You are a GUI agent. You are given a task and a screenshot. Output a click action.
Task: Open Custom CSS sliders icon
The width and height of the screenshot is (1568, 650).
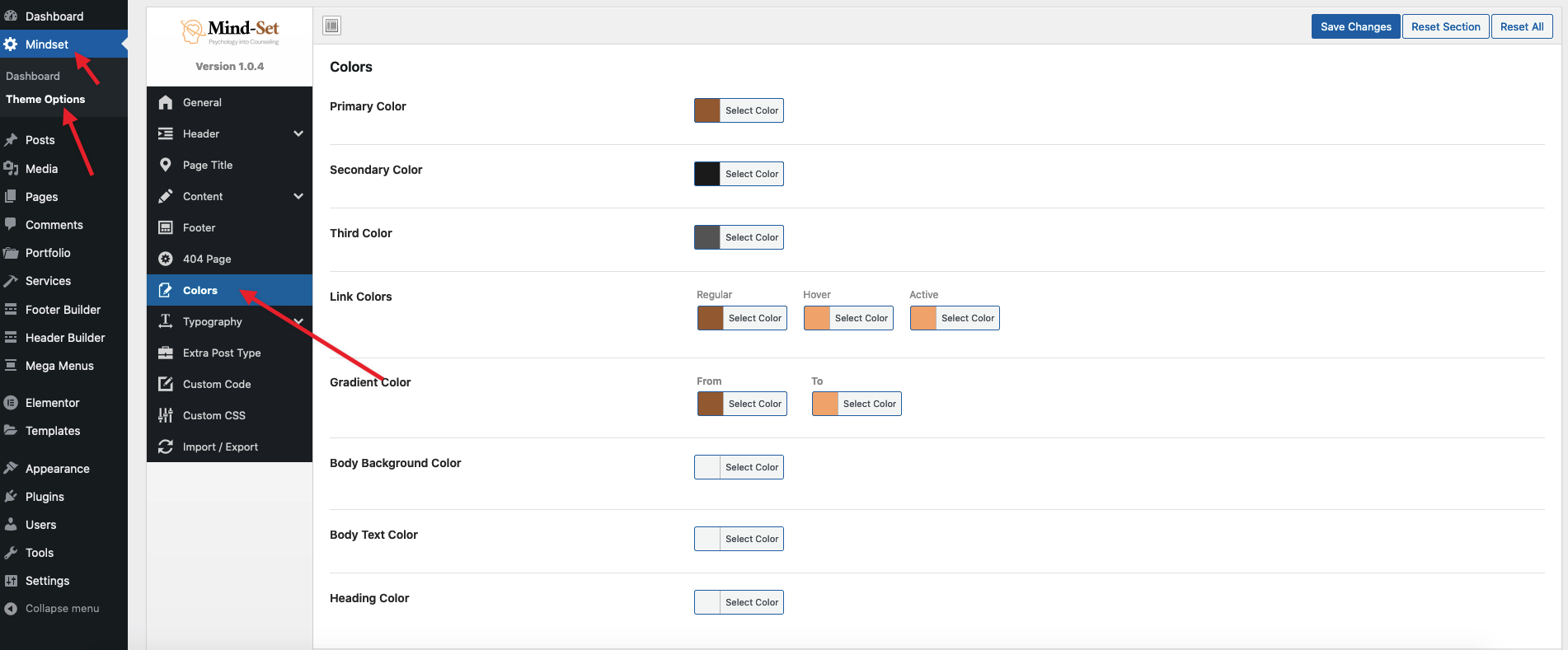pyautogui.click(x=166, y=415)
